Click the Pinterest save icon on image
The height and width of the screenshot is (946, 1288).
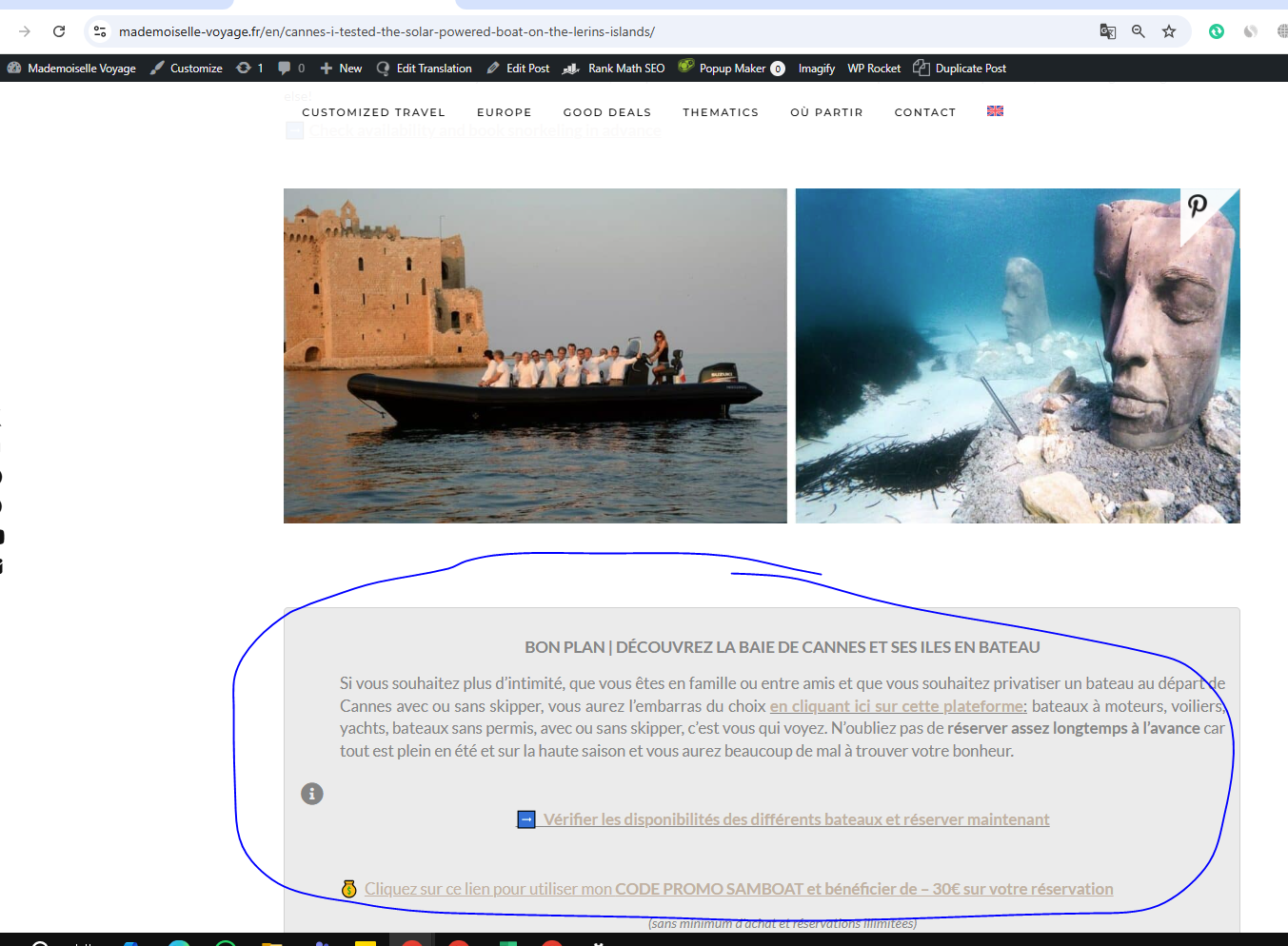tap(1198, 205)
